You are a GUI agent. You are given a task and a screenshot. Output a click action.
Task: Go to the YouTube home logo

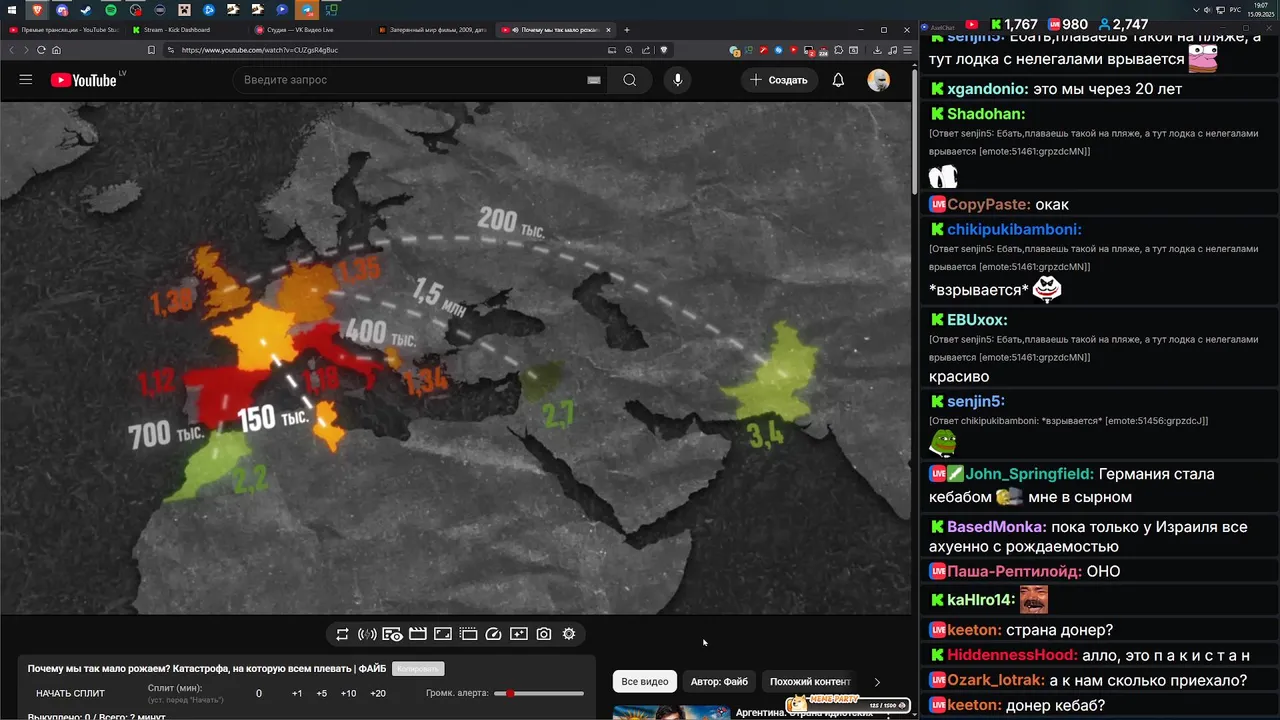84,80
